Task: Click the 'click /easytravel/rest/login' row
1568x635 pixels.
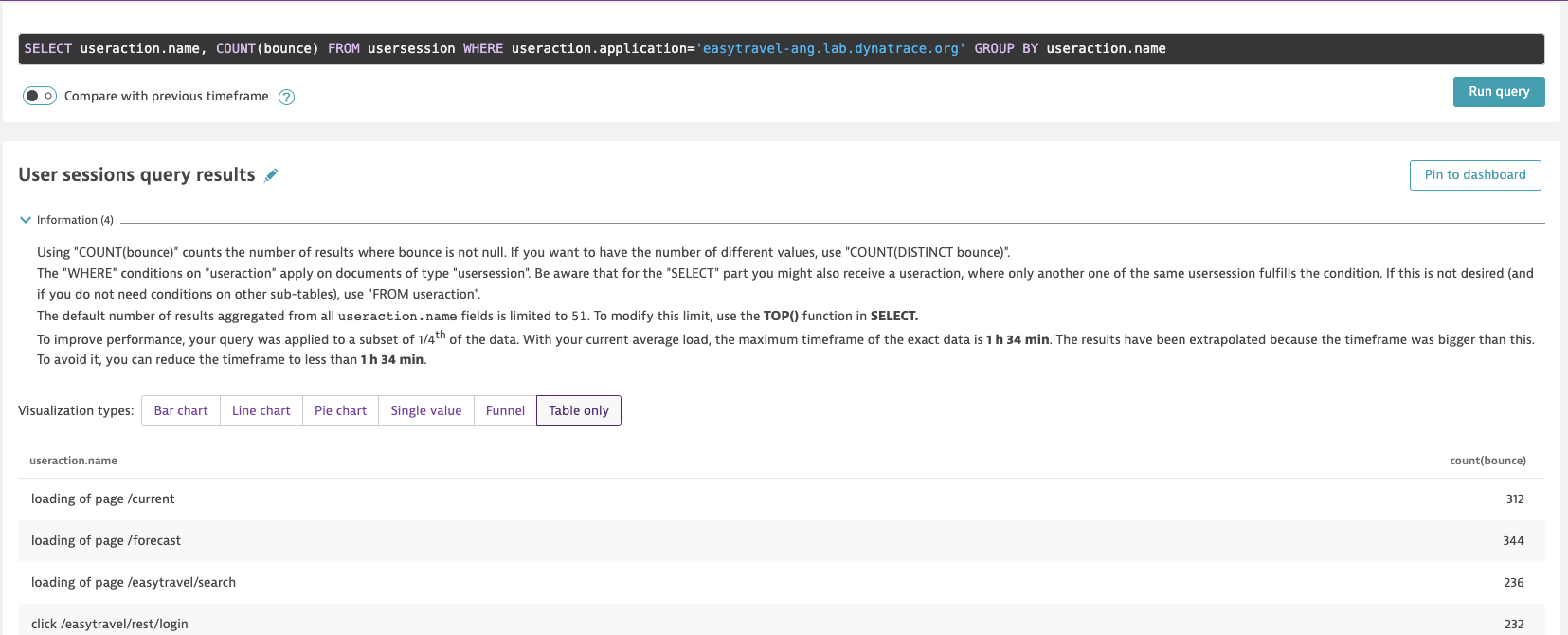Action: tap(110, 624)
